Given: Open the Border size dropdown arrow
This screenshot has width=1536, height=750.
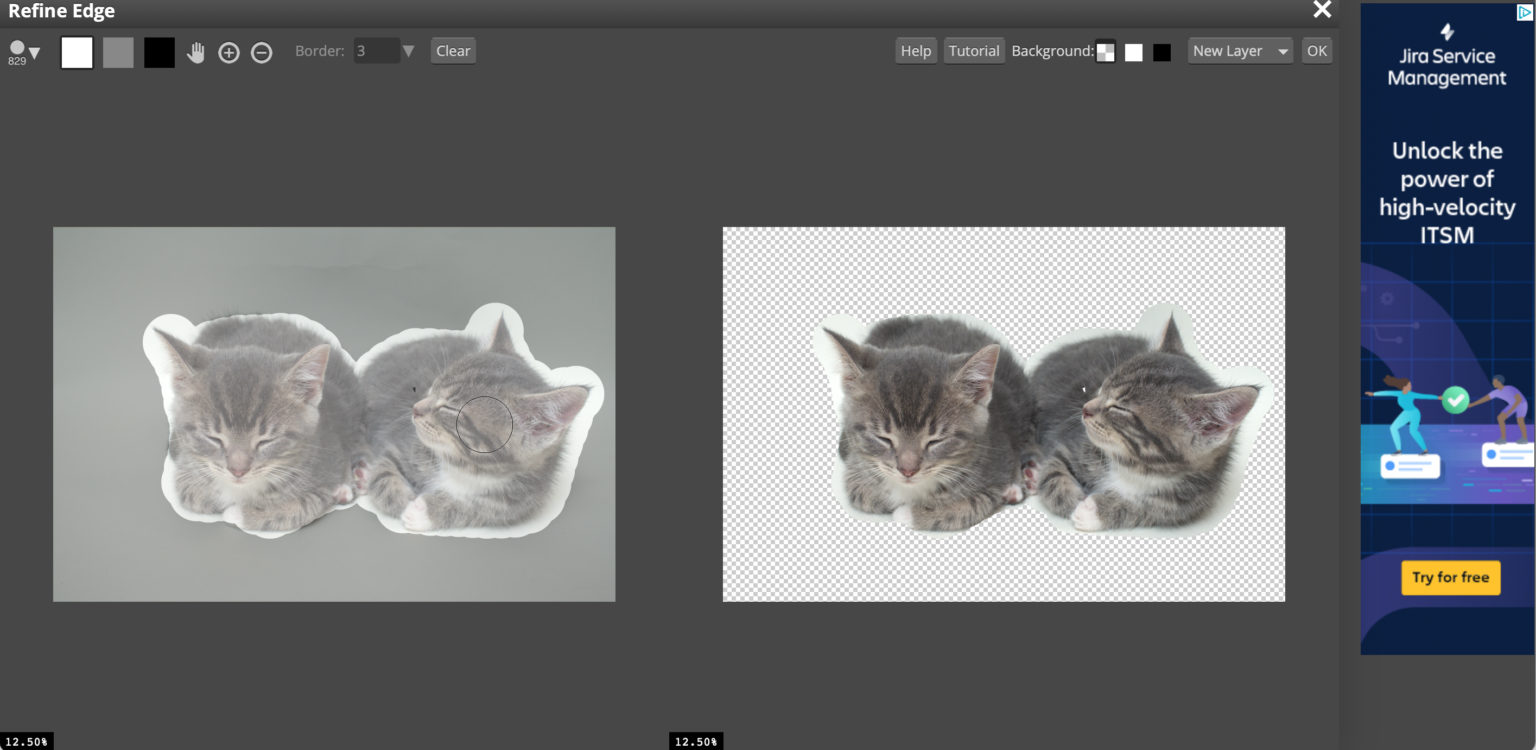Looking at the screenshot, I should [x=408, y=50].
